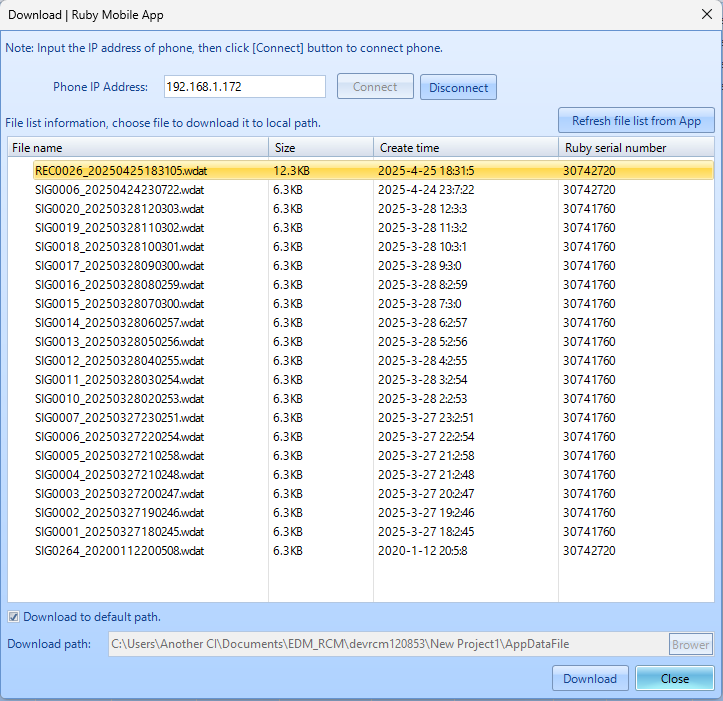Image resolution: width=723 pixels, height=701 pixels.
Task: Sort by Ruby serial number header
Action: click(636, 148)
